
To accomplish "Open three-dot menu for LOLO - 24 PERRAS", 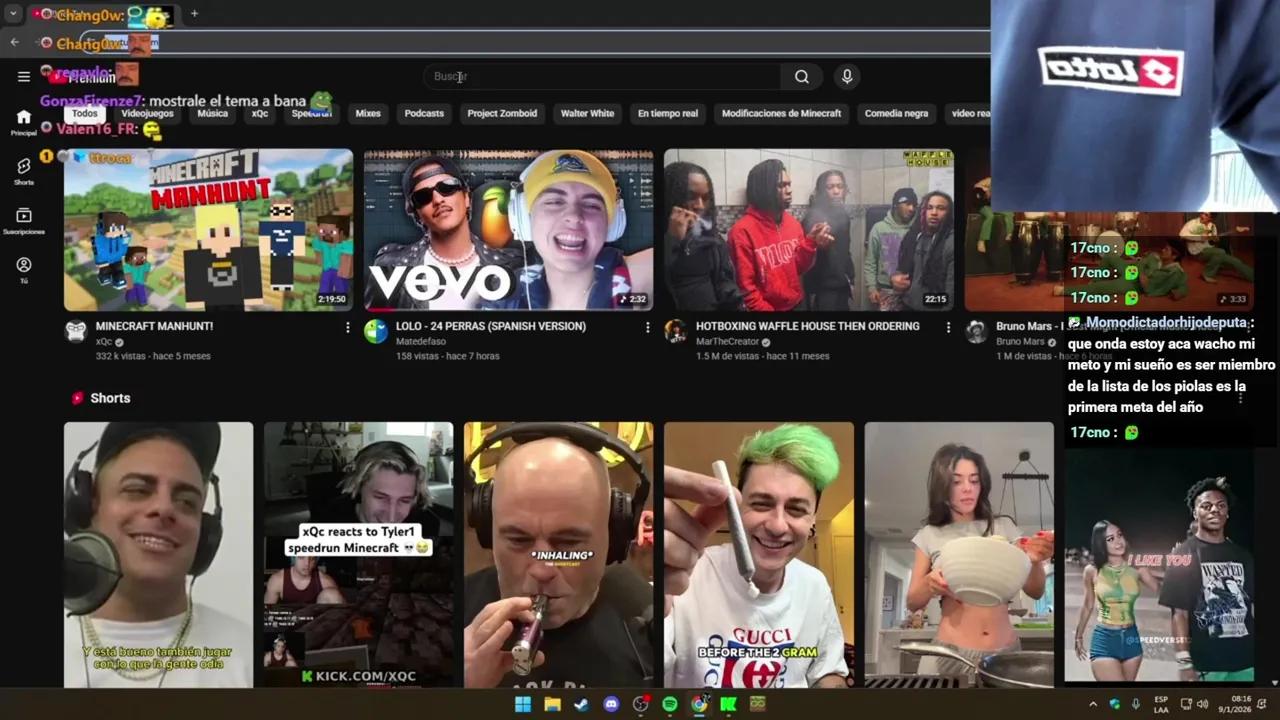I will point(647,326).
